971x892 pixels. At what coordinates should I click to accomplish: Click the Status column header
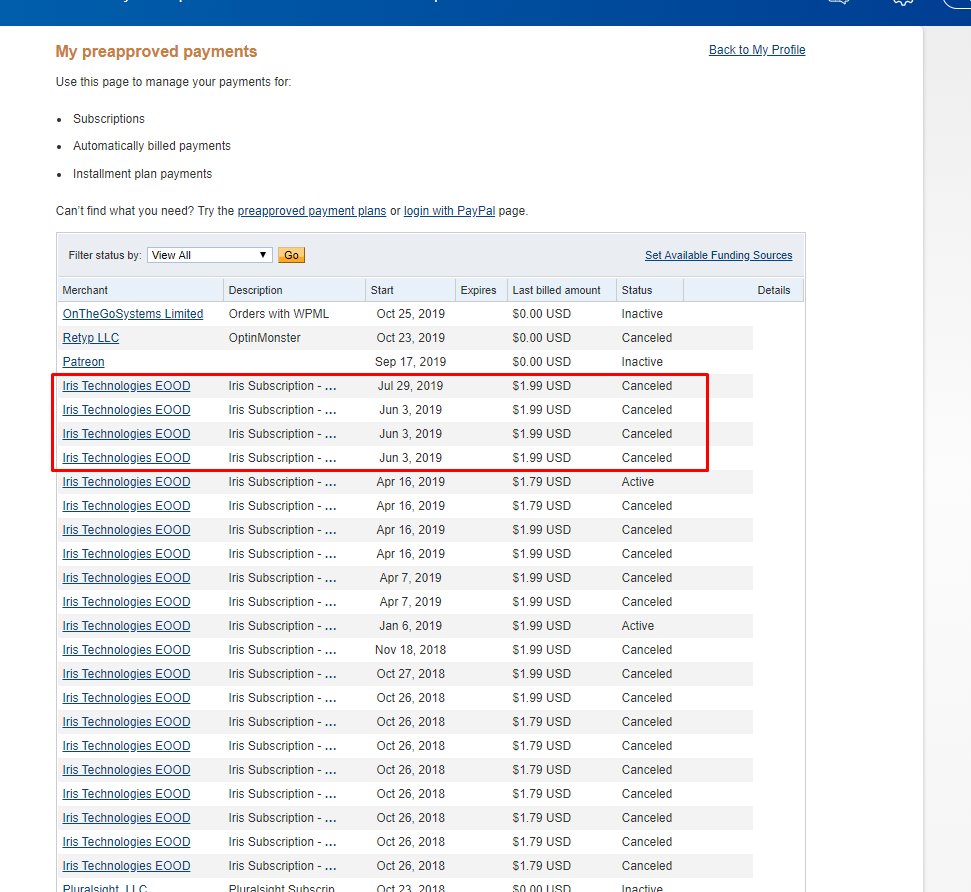pos(637,291)
